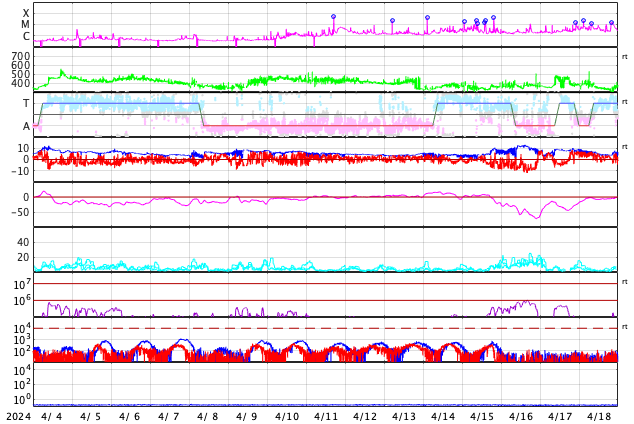Viewport: 634px width, 424px height.
Task: Click the -50 axis value
Action: coord(20,212)
